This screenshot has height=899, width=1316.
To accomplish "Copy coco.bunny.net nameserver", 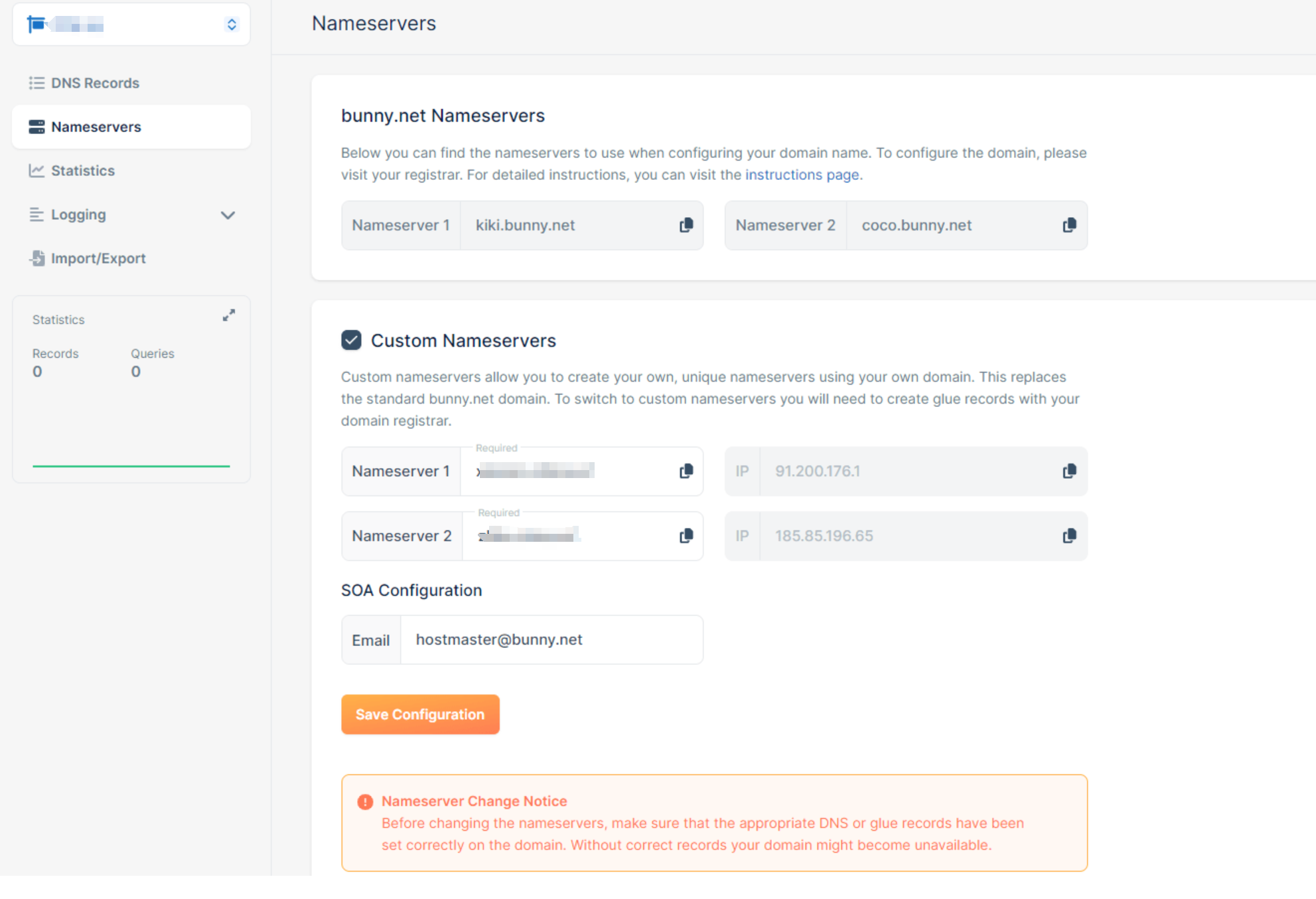I will 1069,225.
